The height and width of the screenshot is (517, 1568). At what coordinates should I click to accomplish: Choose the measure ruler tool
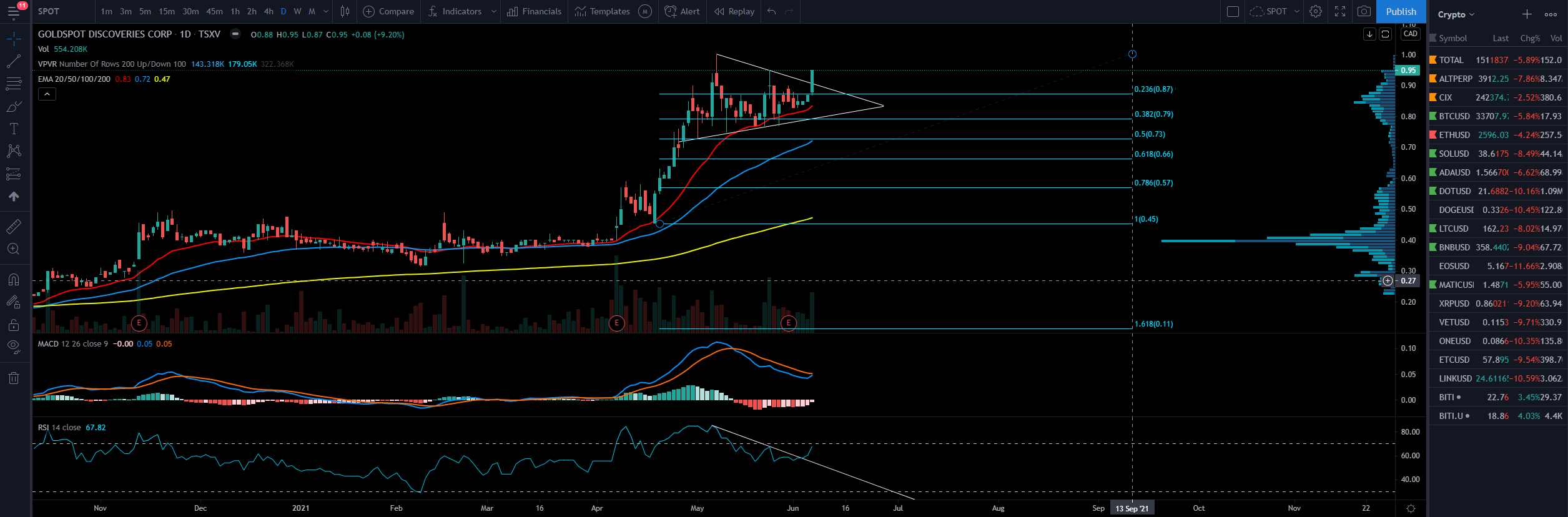14,226
